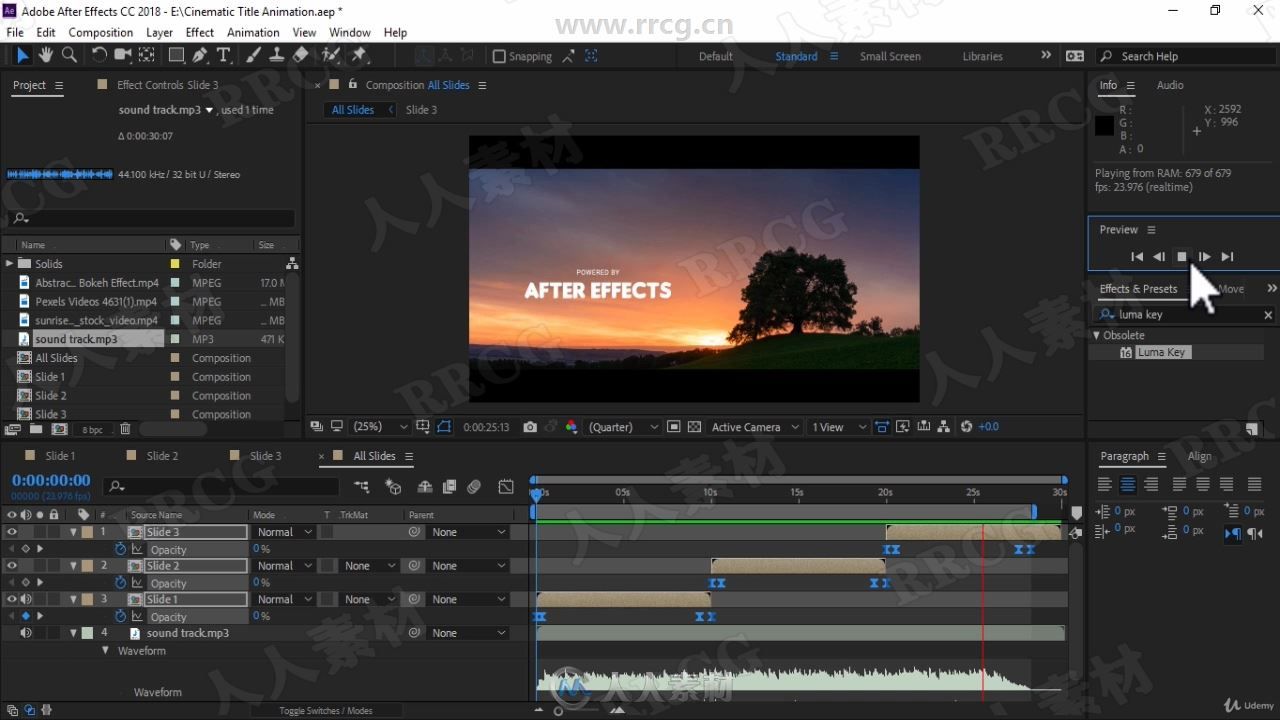
Task: Select the Puppet Pin tool
Action: tap(360, 55)
